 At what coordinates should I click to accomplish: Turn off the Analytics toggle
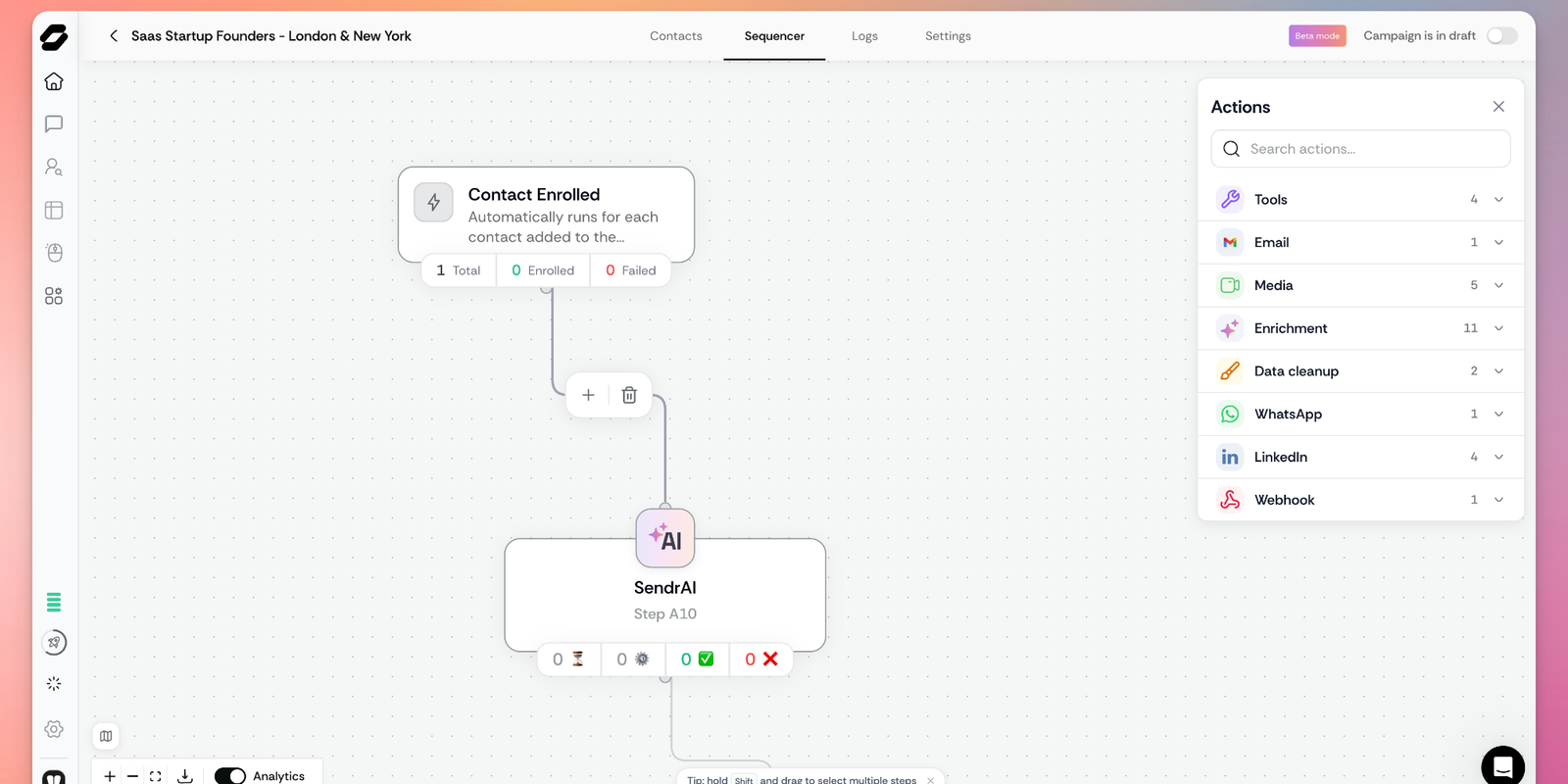click(230, 776)
